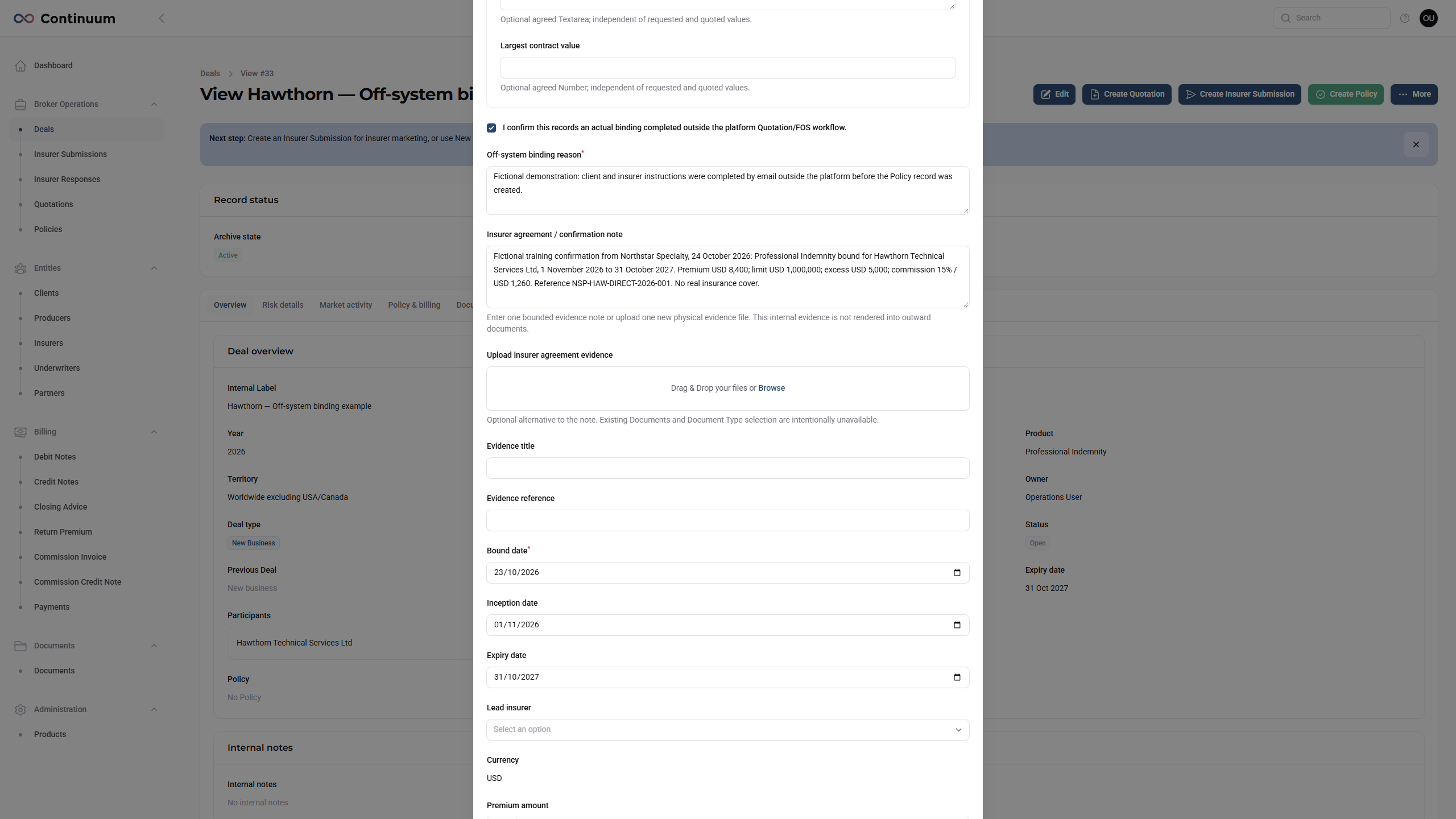Screen dimensions: 1456x819
Task: Click the top Search field
Action: [x=1331, y=18]
